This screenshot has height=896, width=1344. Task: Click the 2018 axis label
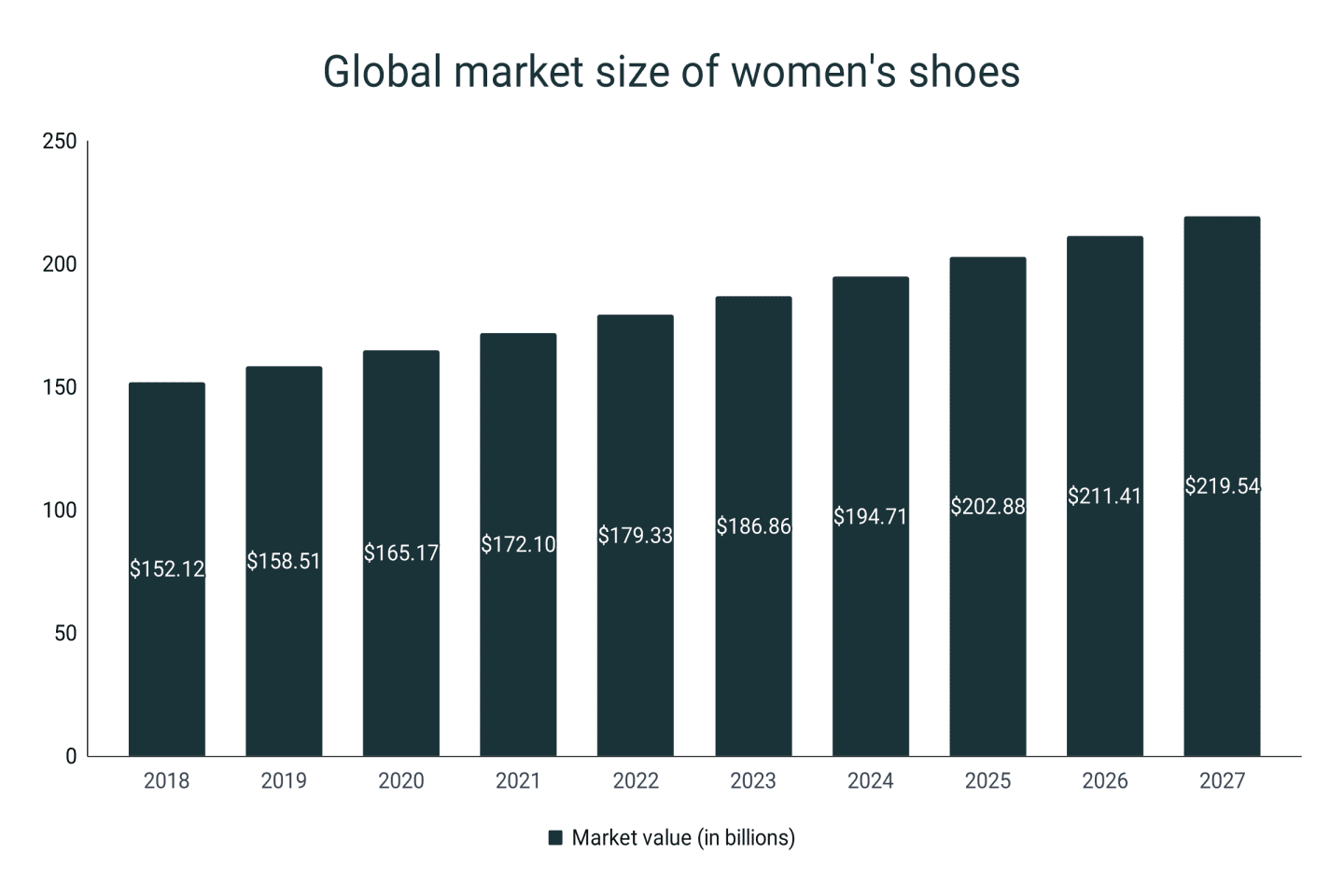(x=168, y=781)
